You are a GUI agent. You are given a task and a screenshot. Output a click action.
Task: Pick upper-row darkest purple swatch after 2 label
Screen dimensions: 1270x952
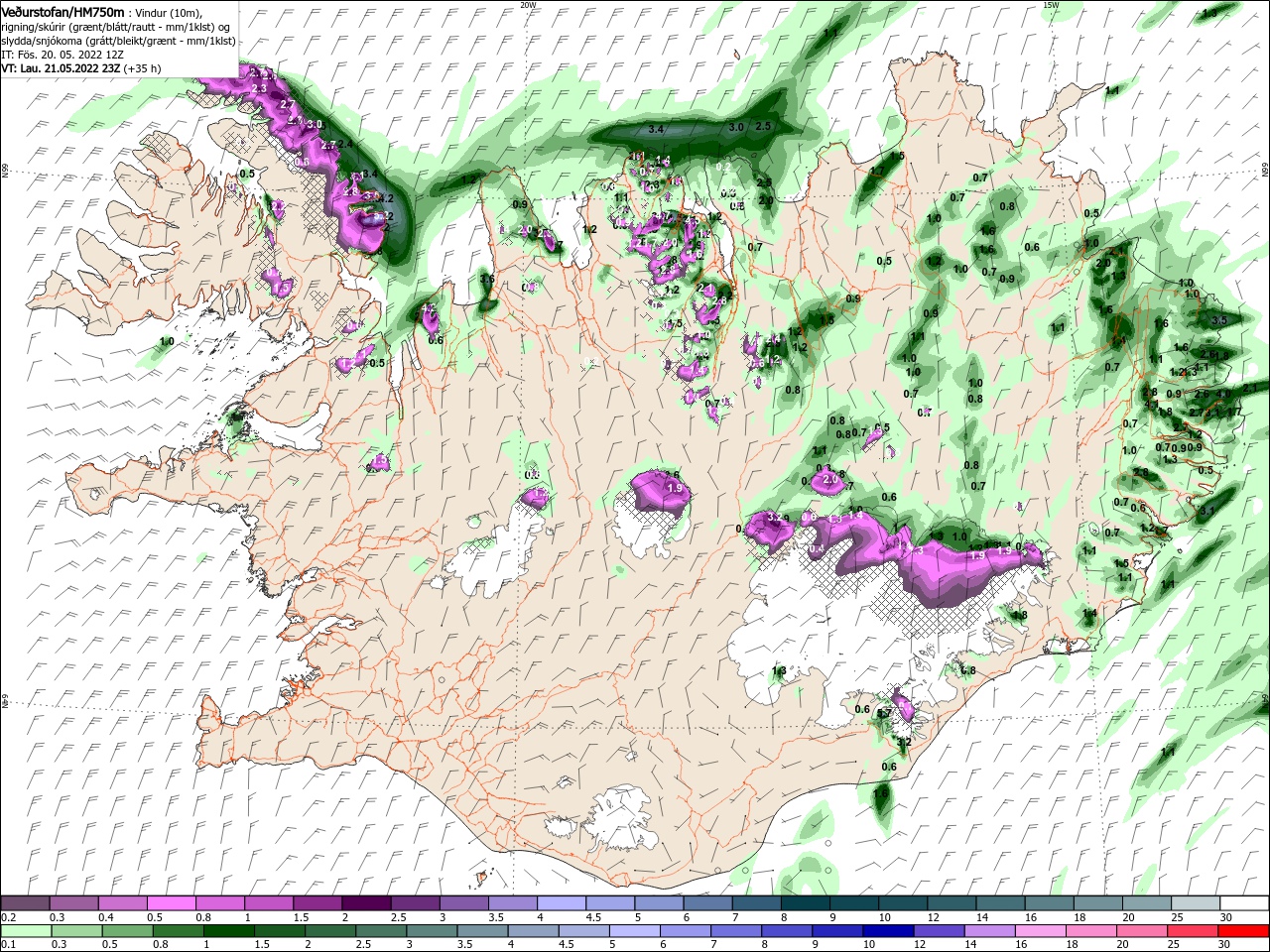[x=366, y=902]
